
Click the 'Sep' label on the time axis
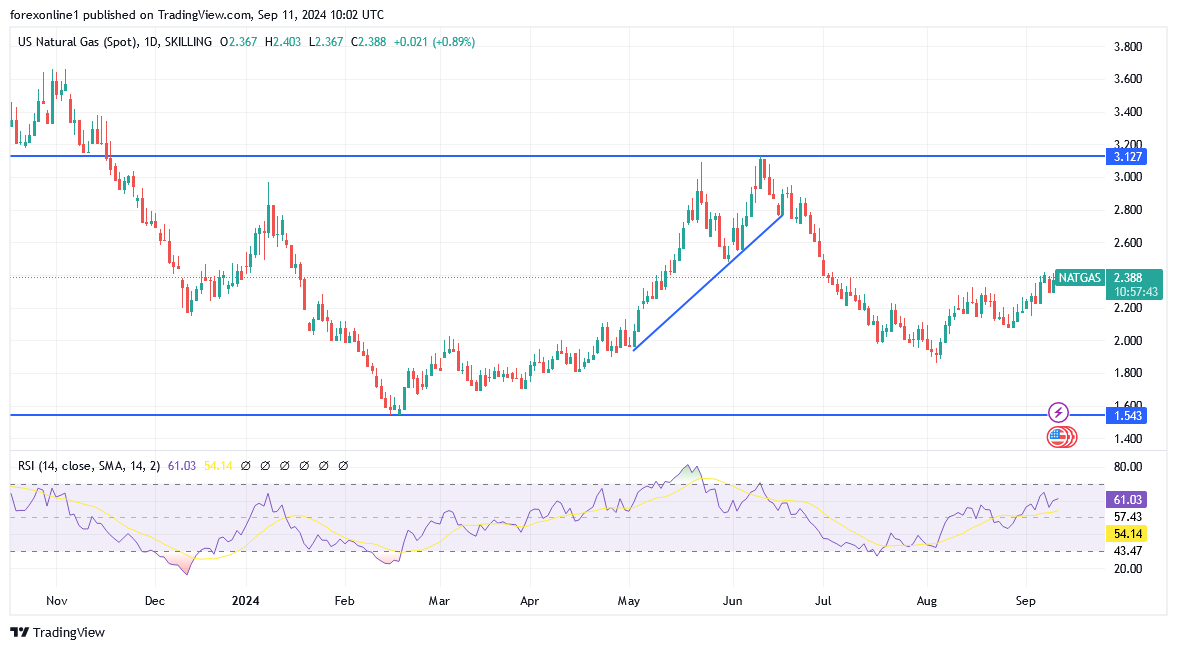click(1026, 600)
